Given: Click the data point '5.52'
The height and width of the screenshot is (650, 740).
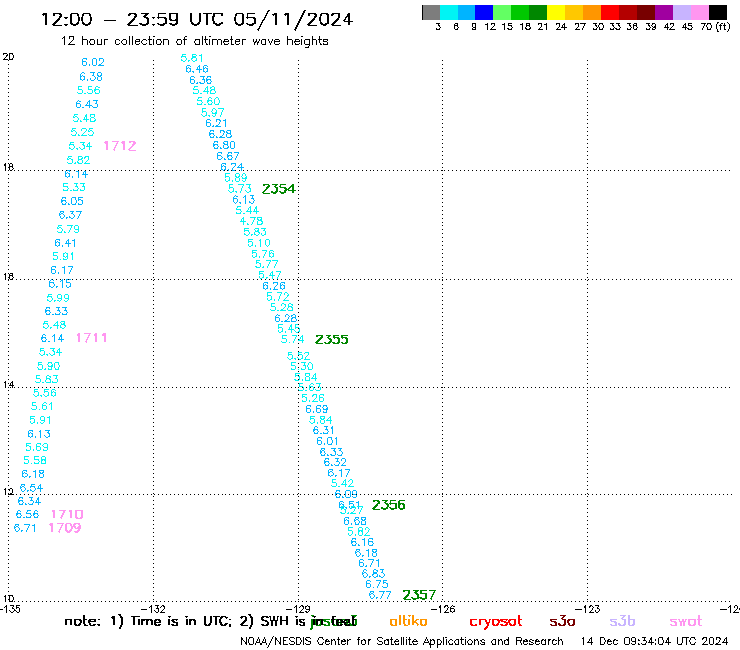Looking at the screenshot, I should coord(298,356).
